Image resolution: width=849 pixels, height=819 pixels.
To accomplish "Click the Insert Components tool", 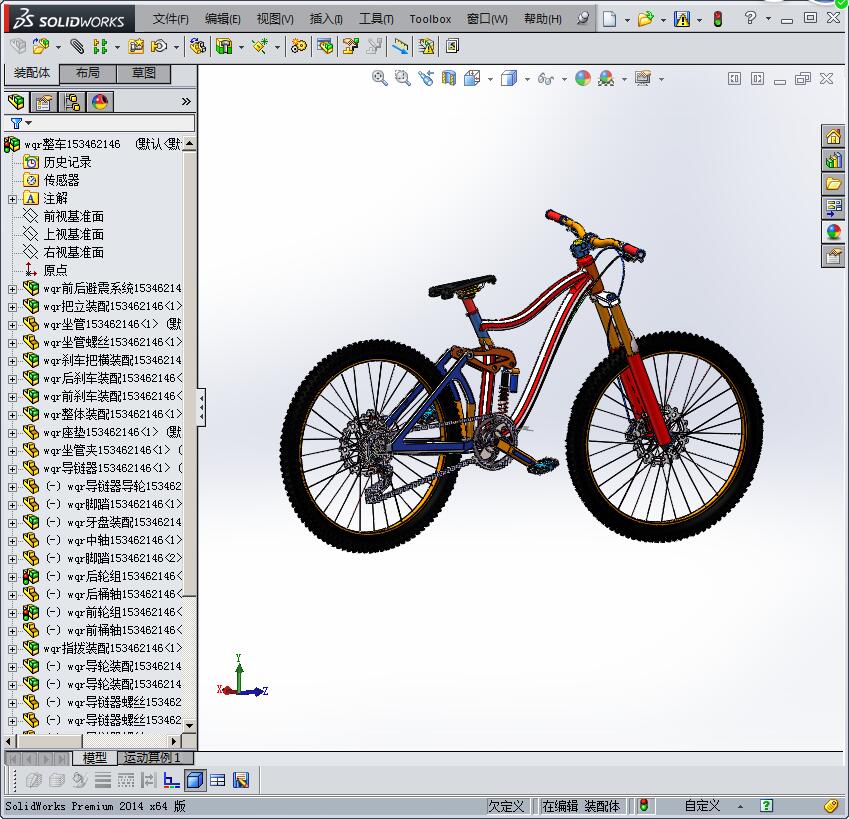I will [40, 47].
